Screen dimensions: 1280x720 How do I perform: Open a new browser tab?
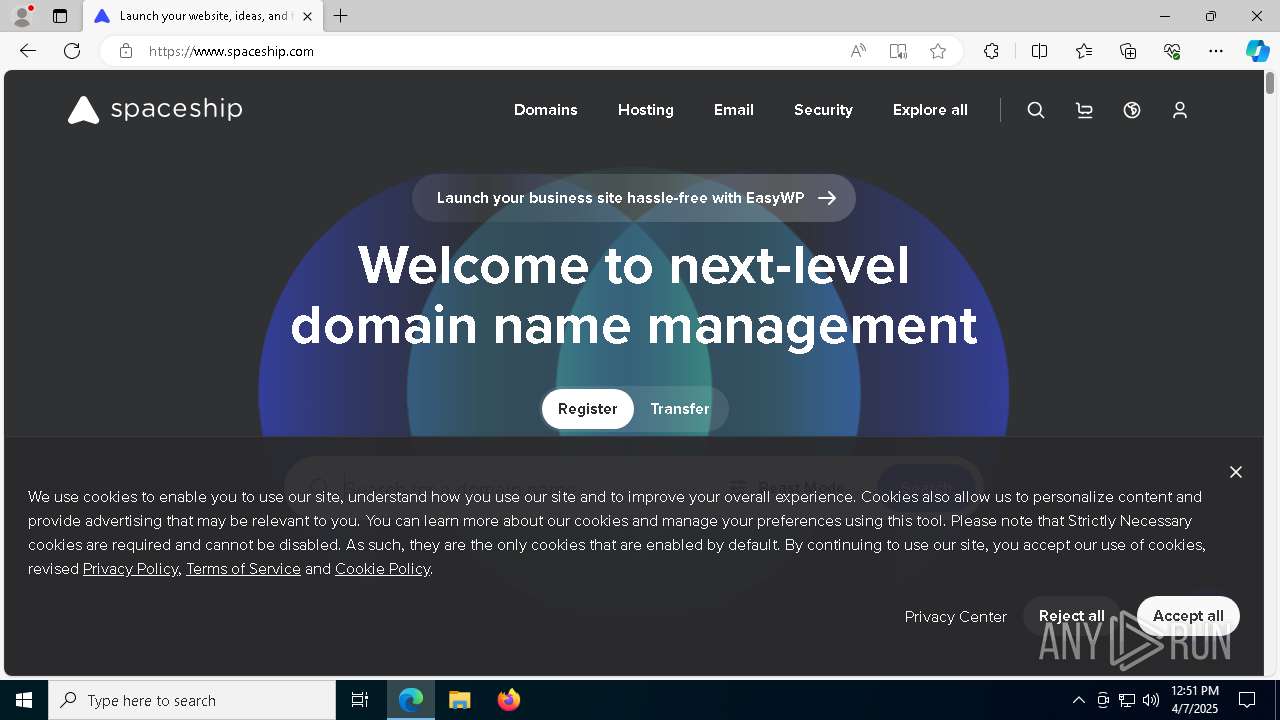(x=341, y=16)
